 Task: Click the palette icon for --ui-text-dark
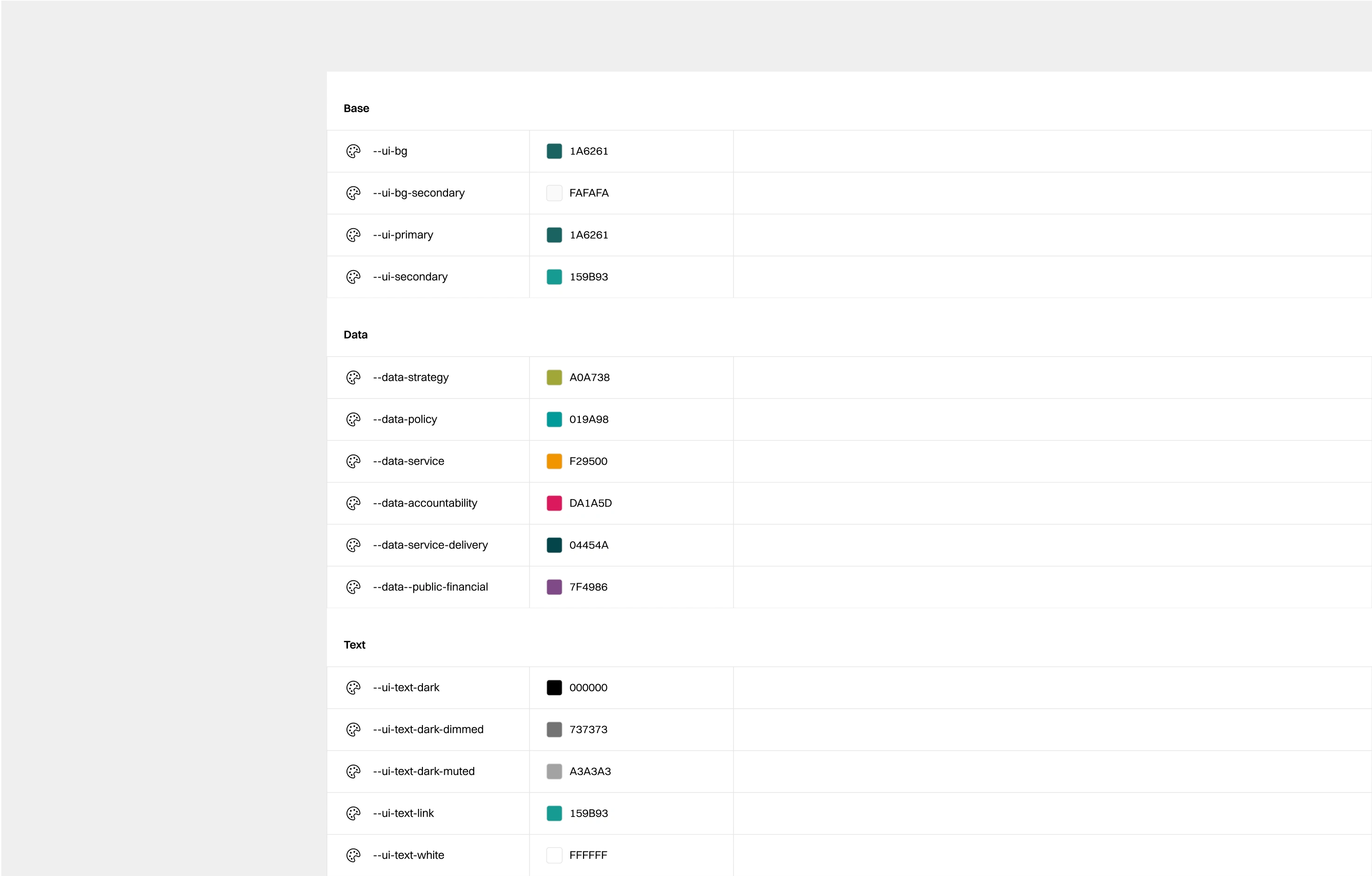pyautogui.click(x=353, y=687)
